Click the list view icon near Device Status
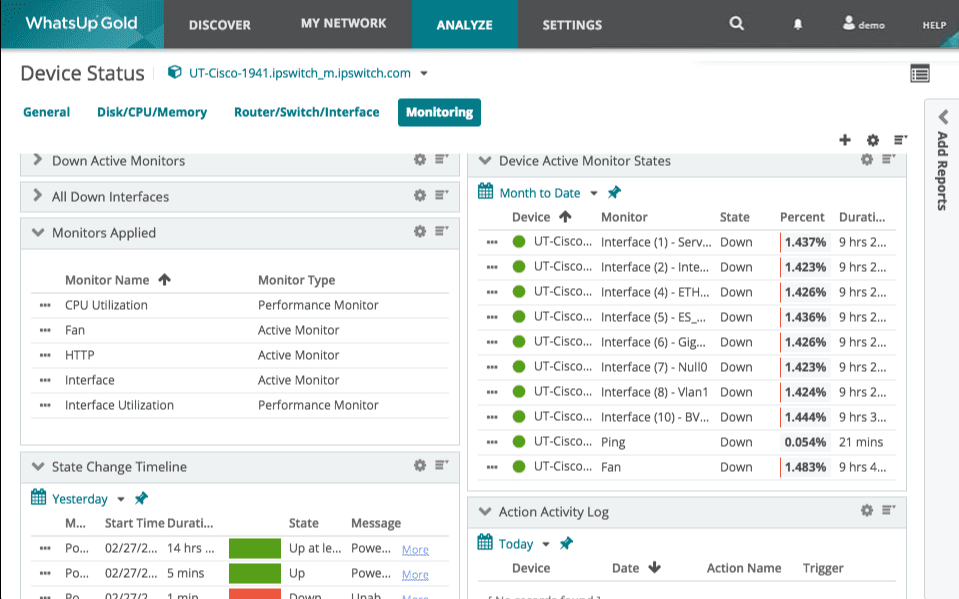This screenshot has width=959, height=599. 919,73
